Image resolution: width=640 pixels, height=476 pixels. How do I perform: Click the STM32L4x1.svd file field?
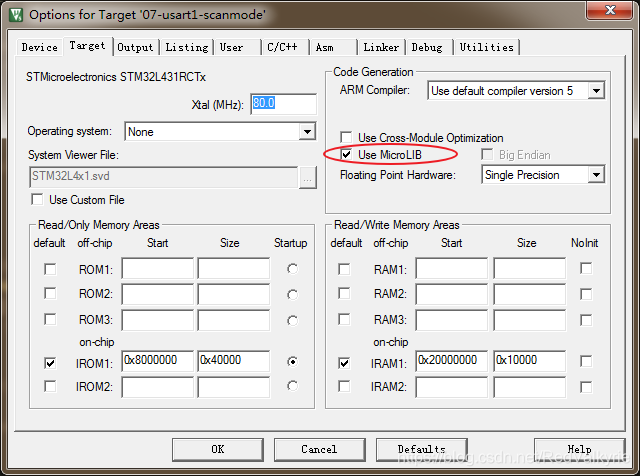pyautogui.click(x=163, y=177)
